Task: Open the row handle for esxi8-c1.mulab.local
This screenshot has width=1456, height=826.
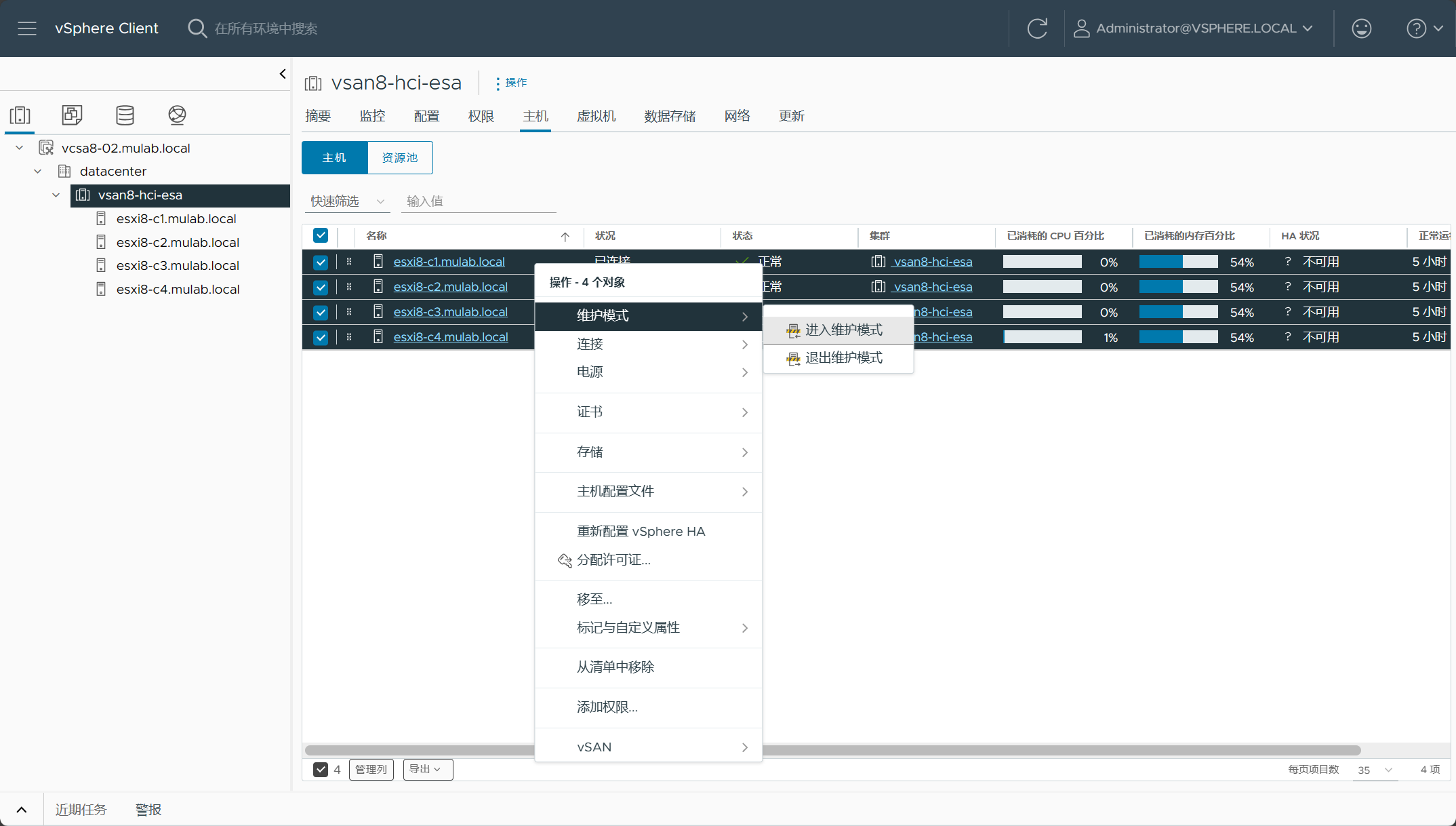Action: pos(349,262)
